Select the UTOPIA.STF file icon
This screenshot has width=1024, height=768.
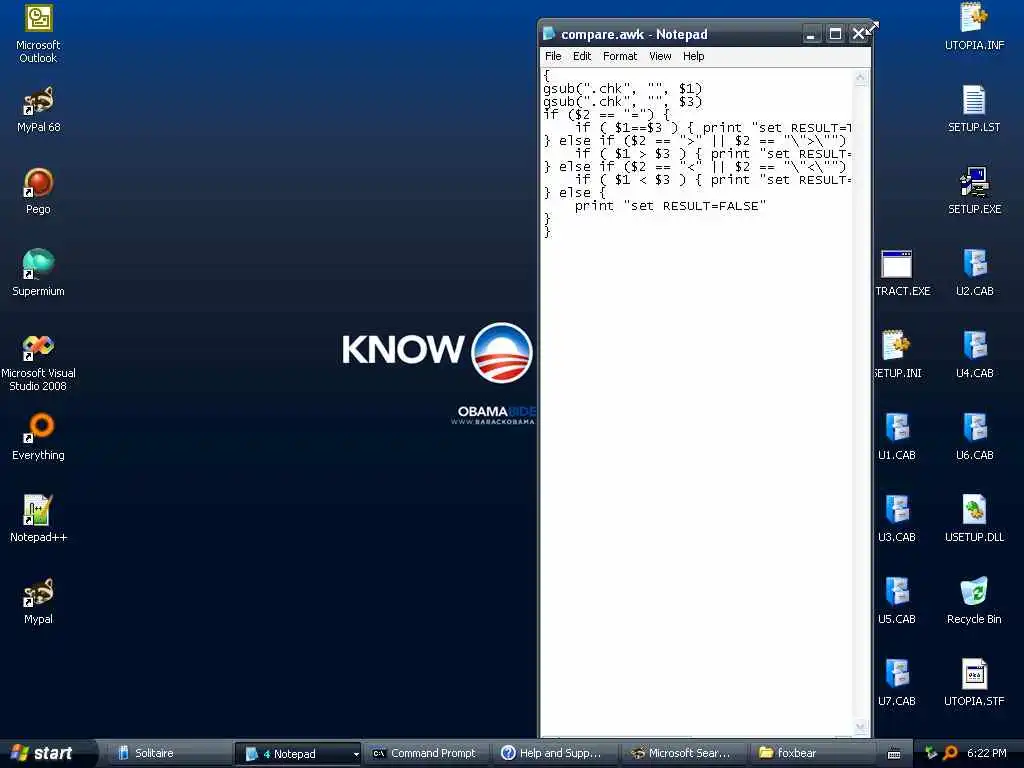(x=974, y=683)
